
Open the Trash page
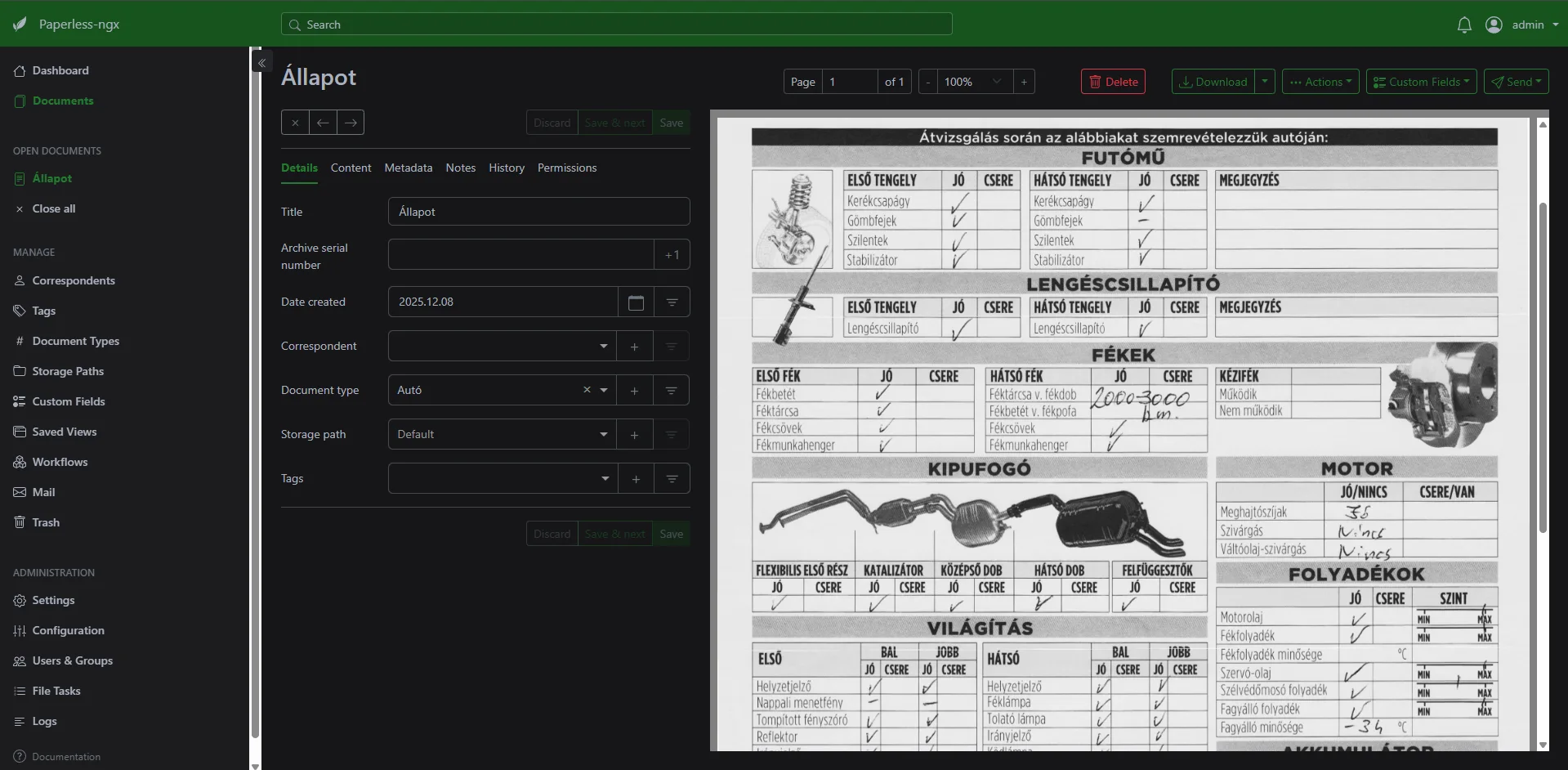coord(46,522)
